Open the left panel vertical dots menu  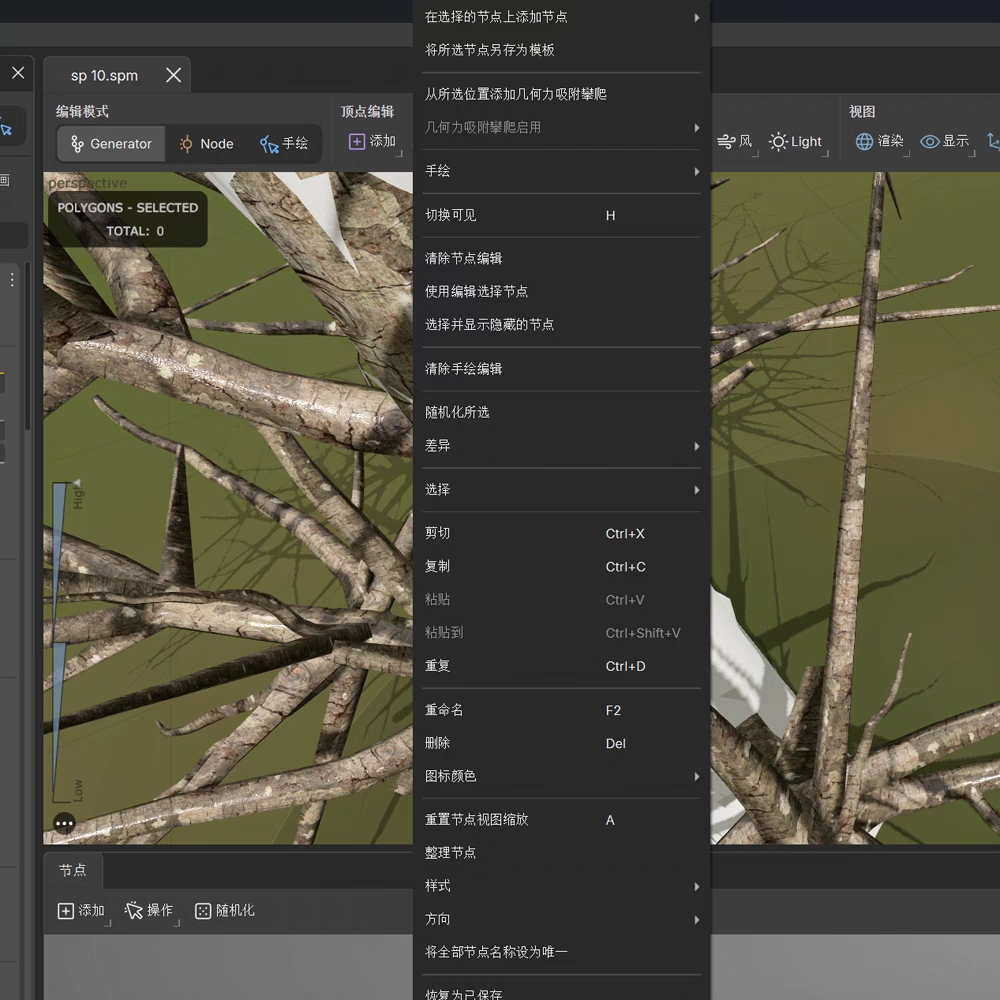[11, 279]
